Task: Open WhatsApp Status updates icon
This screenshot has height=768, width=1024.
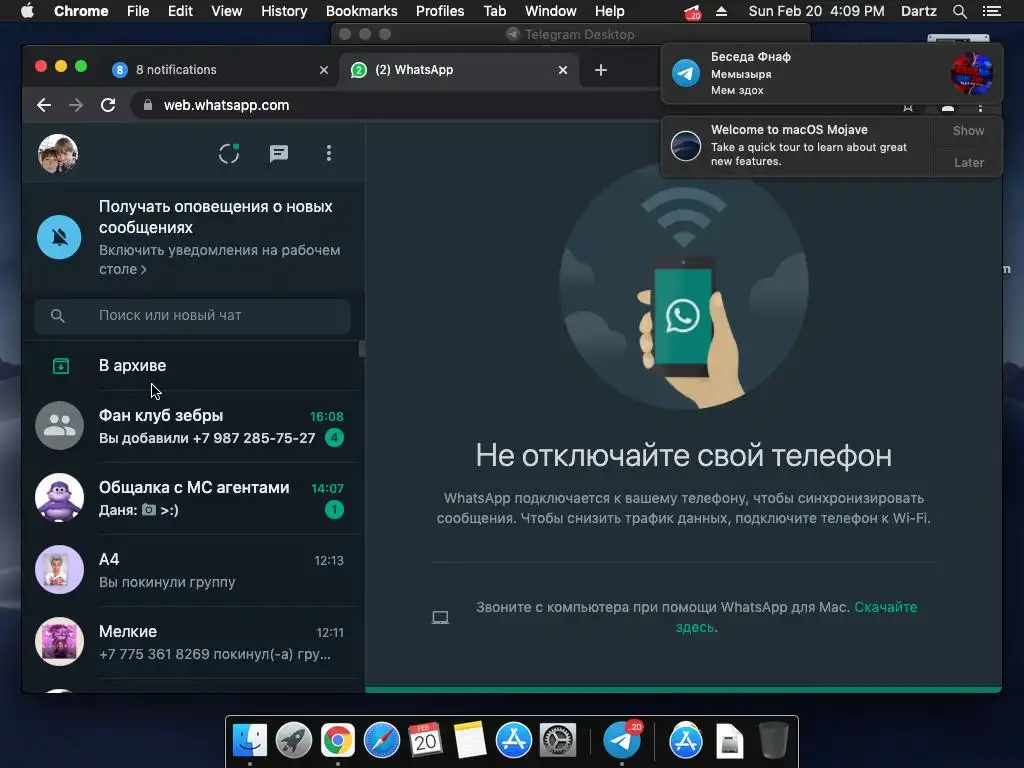Action: (x=229, y=153)
